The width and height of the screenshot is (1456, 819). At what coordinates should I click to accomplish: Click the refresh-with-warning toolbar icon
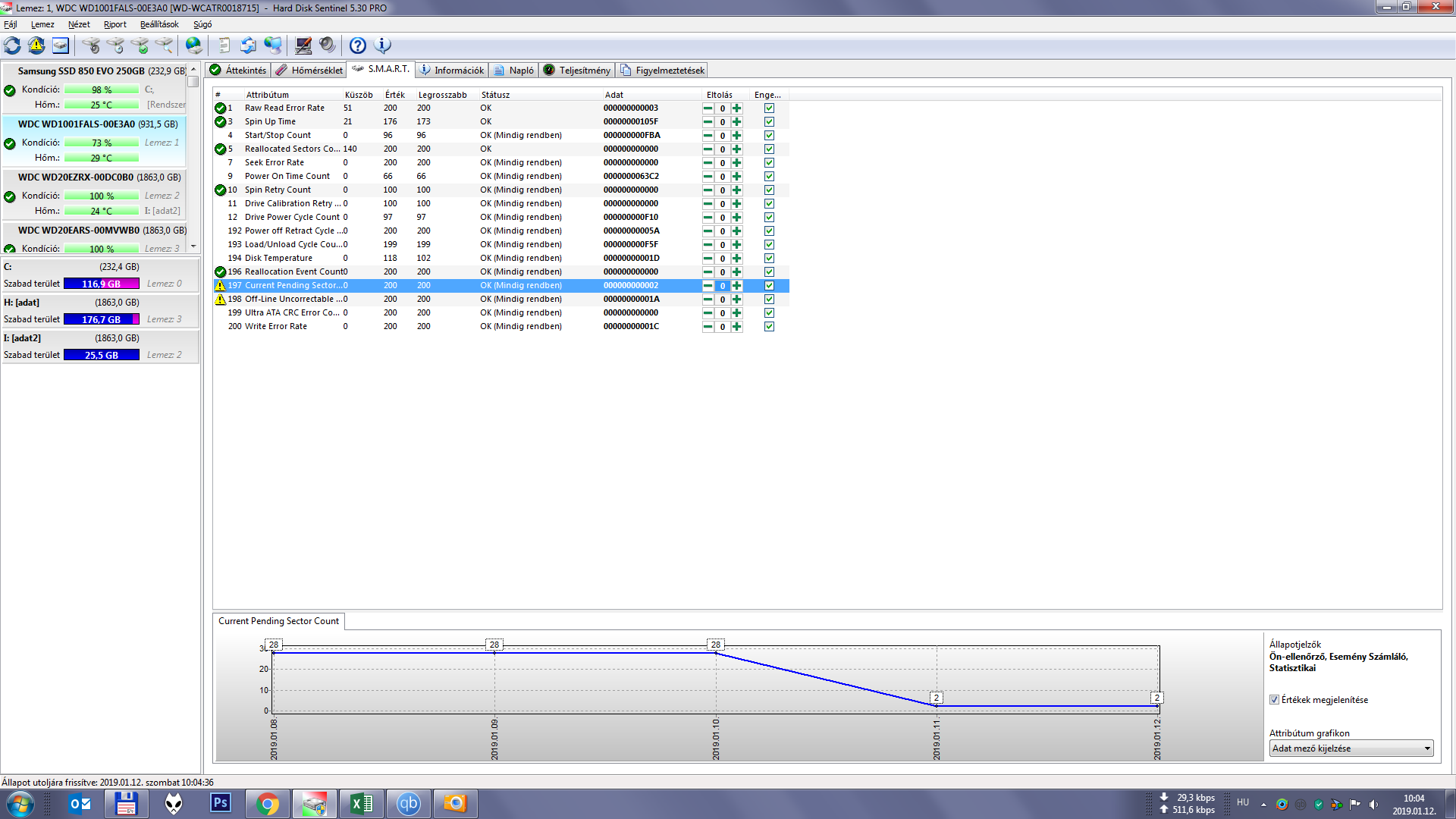[36, 45]
